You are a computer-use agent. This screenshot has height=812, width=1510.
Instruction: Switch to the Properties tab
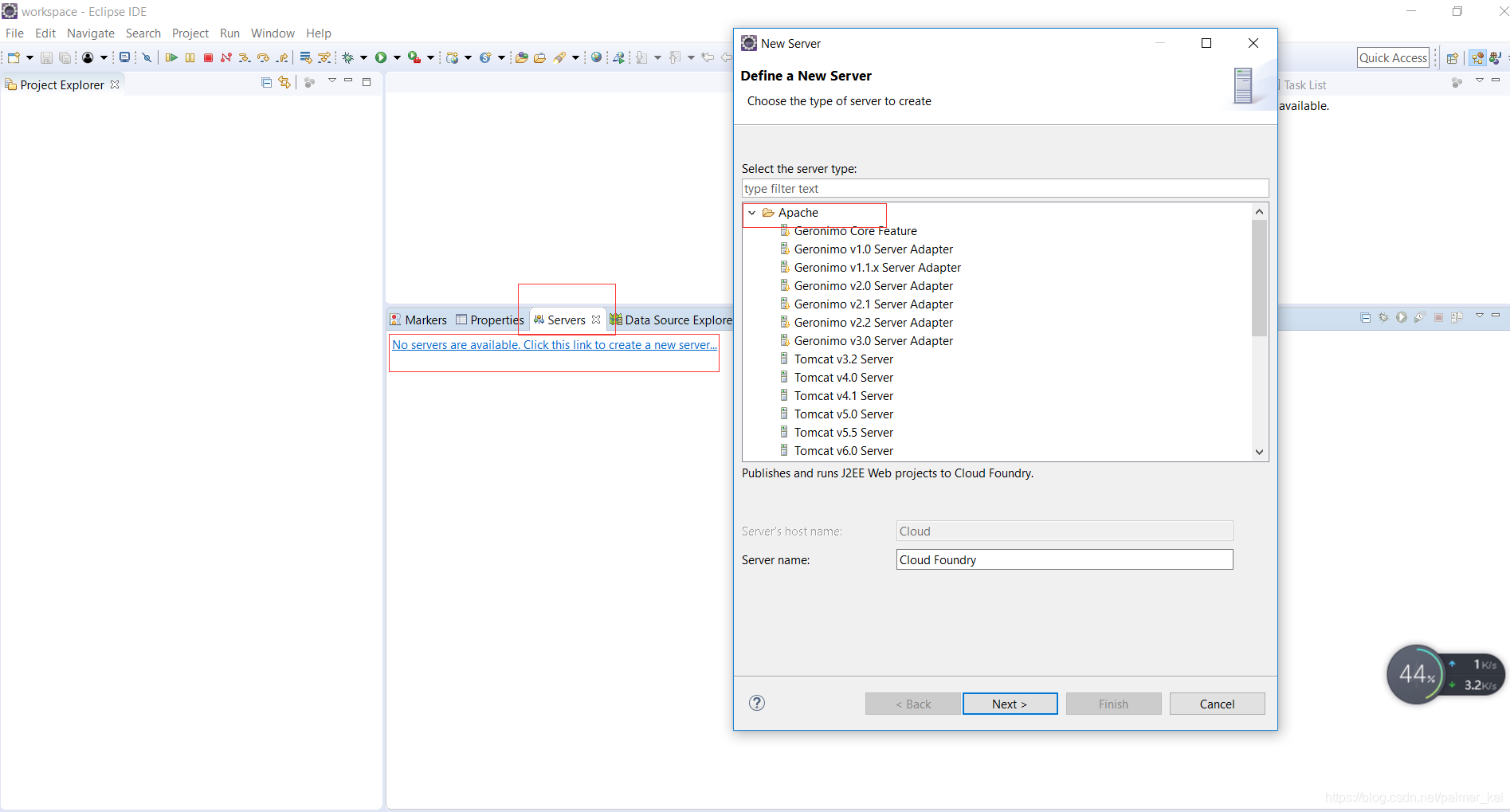(489, 320)
